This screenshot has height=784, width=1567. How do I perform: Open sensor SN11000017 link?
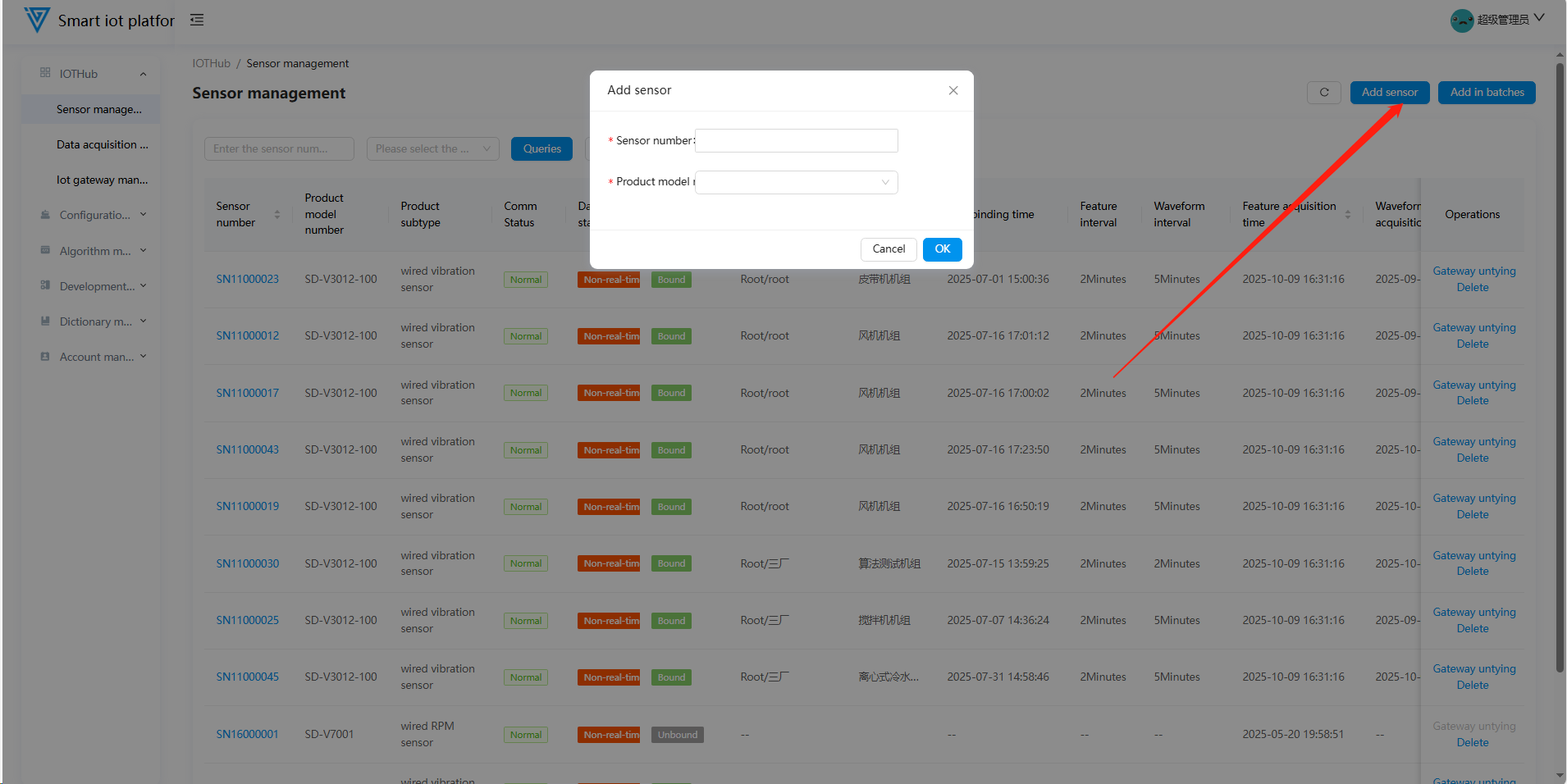pos(247,393)
